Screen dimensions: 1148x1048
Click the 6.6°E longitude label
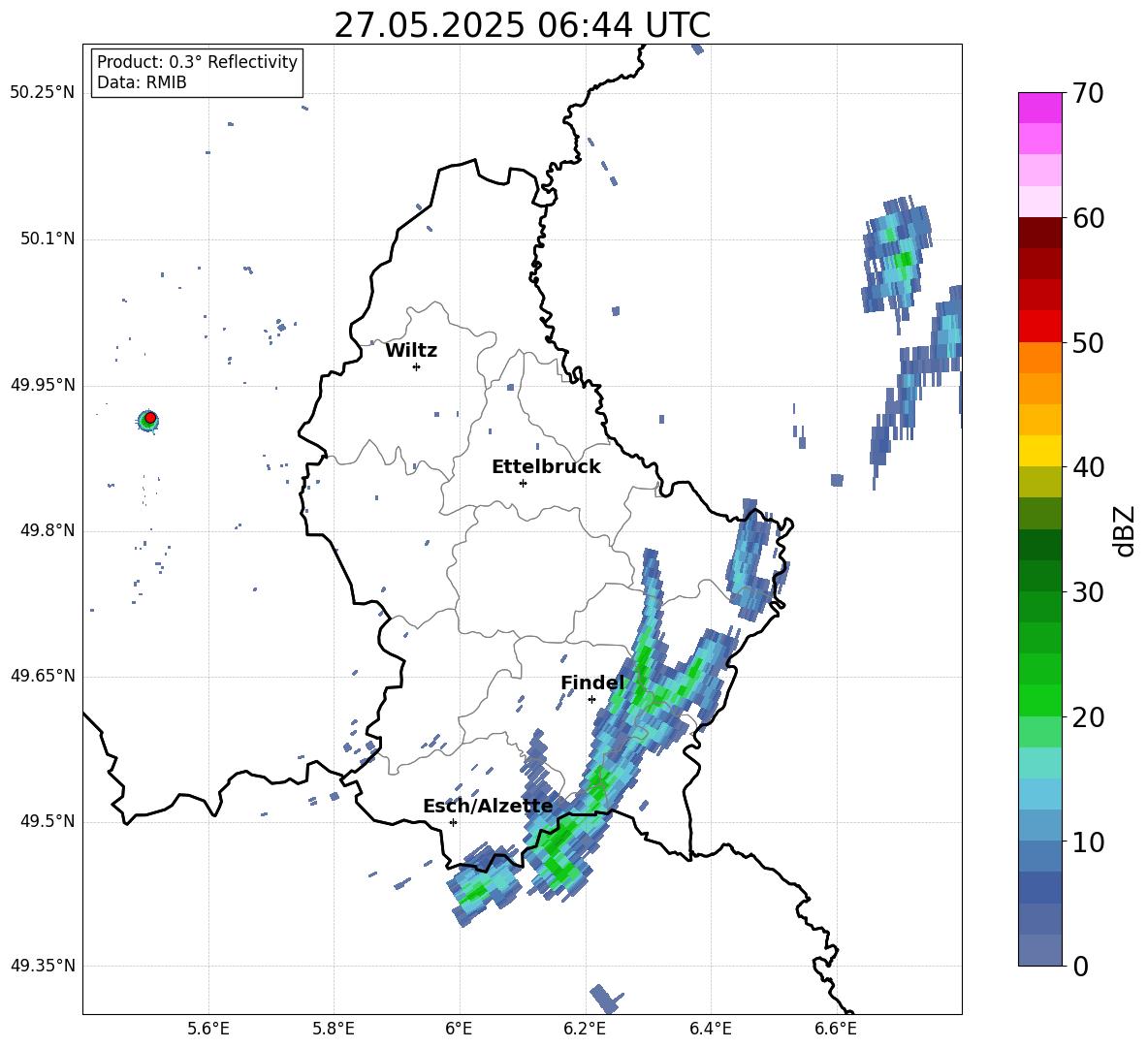(836, 1029)
